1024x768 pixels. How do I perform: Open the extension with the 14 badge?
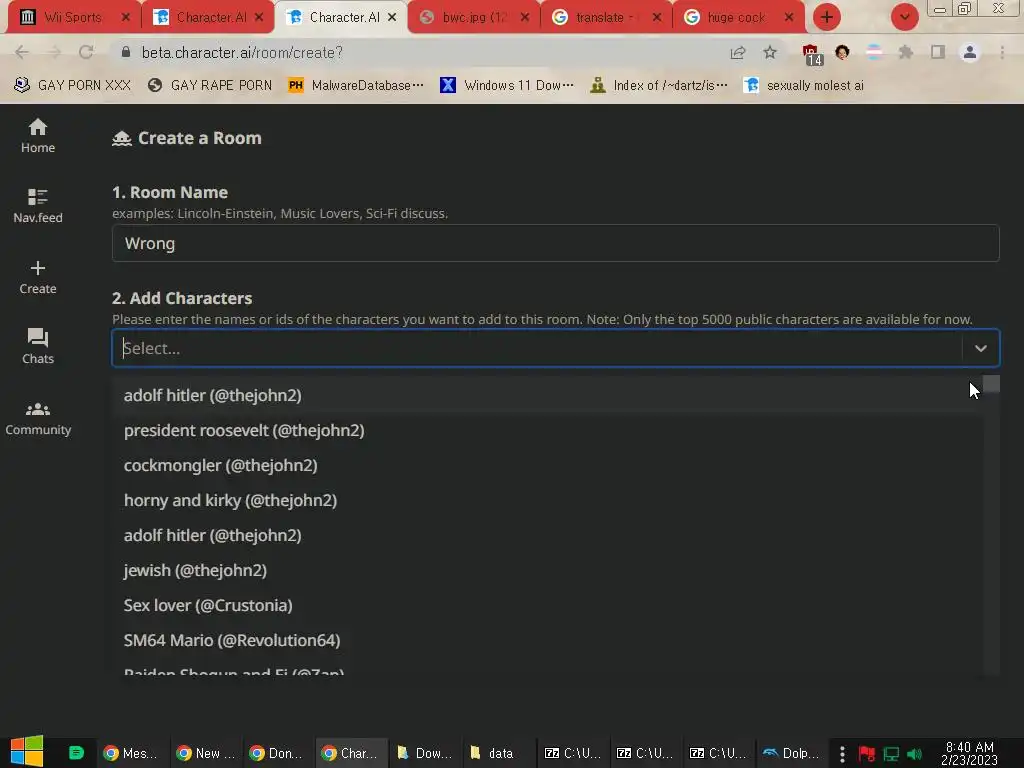tap(812, 54)
